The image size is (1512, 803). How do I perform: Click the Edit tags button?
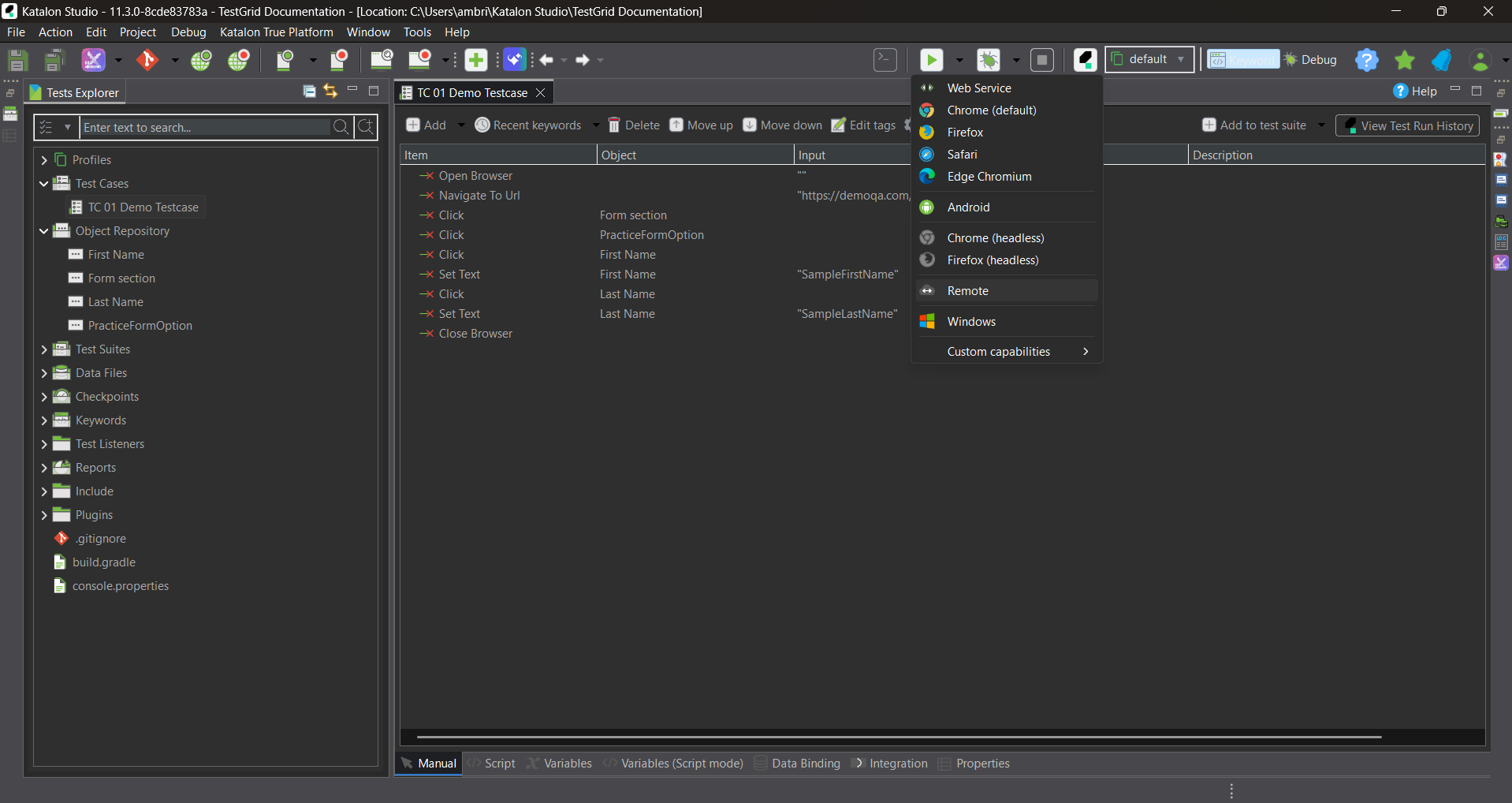(864, 125)
